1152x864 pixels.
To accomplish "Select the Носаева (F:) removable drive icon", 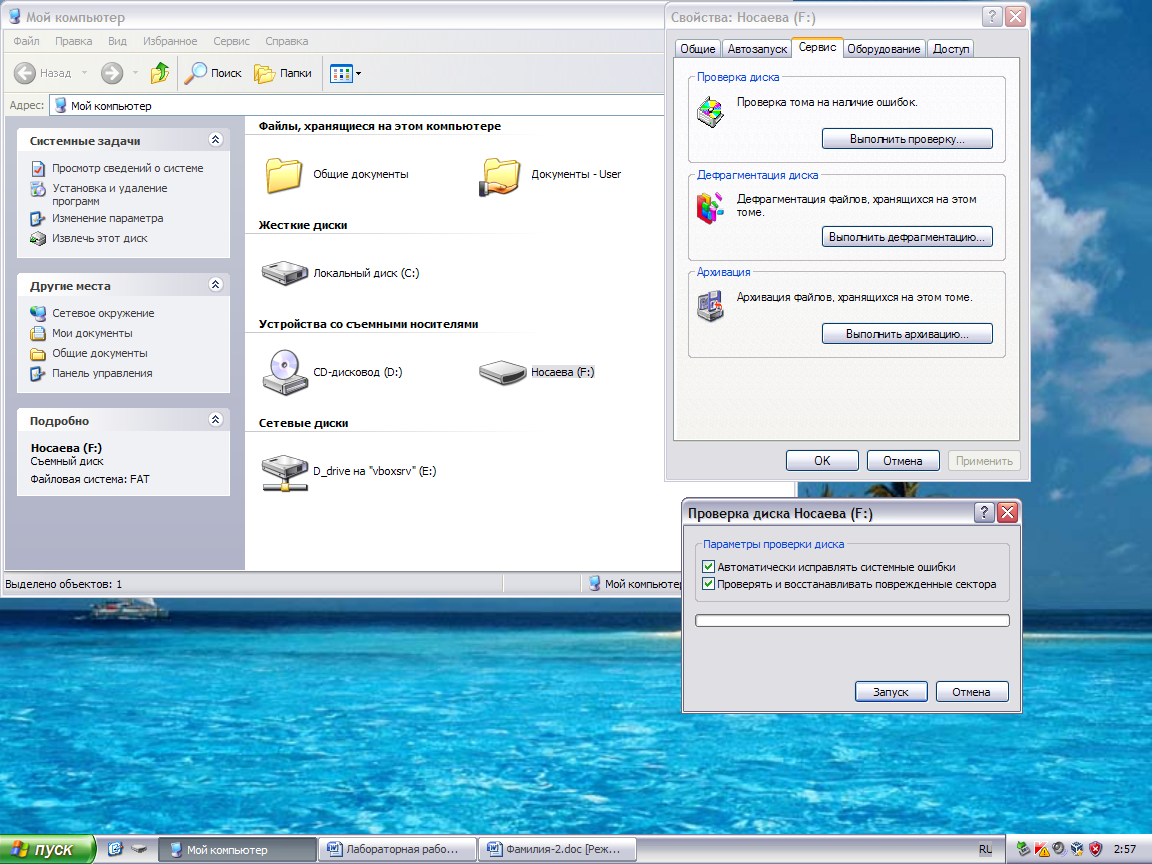I will (x=503, y=372).
